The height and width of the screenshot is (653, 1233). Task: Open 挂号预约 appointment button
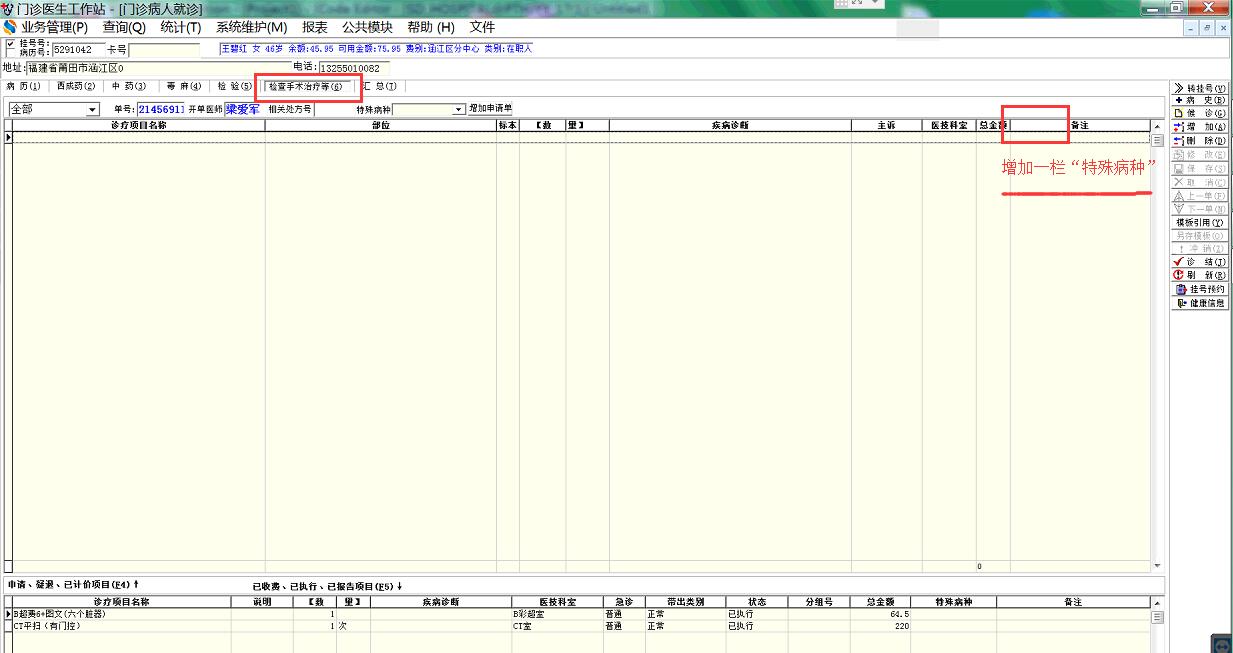click(x=1199, y=289)
